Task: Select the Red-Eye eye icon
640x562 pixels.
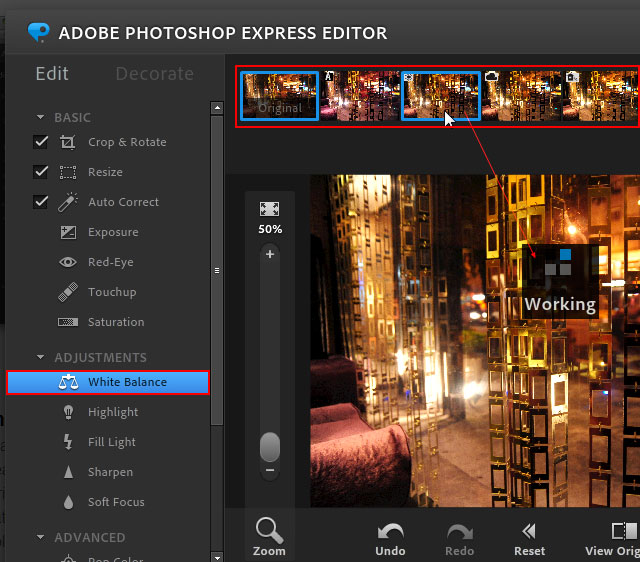Action: pos(68,262)
